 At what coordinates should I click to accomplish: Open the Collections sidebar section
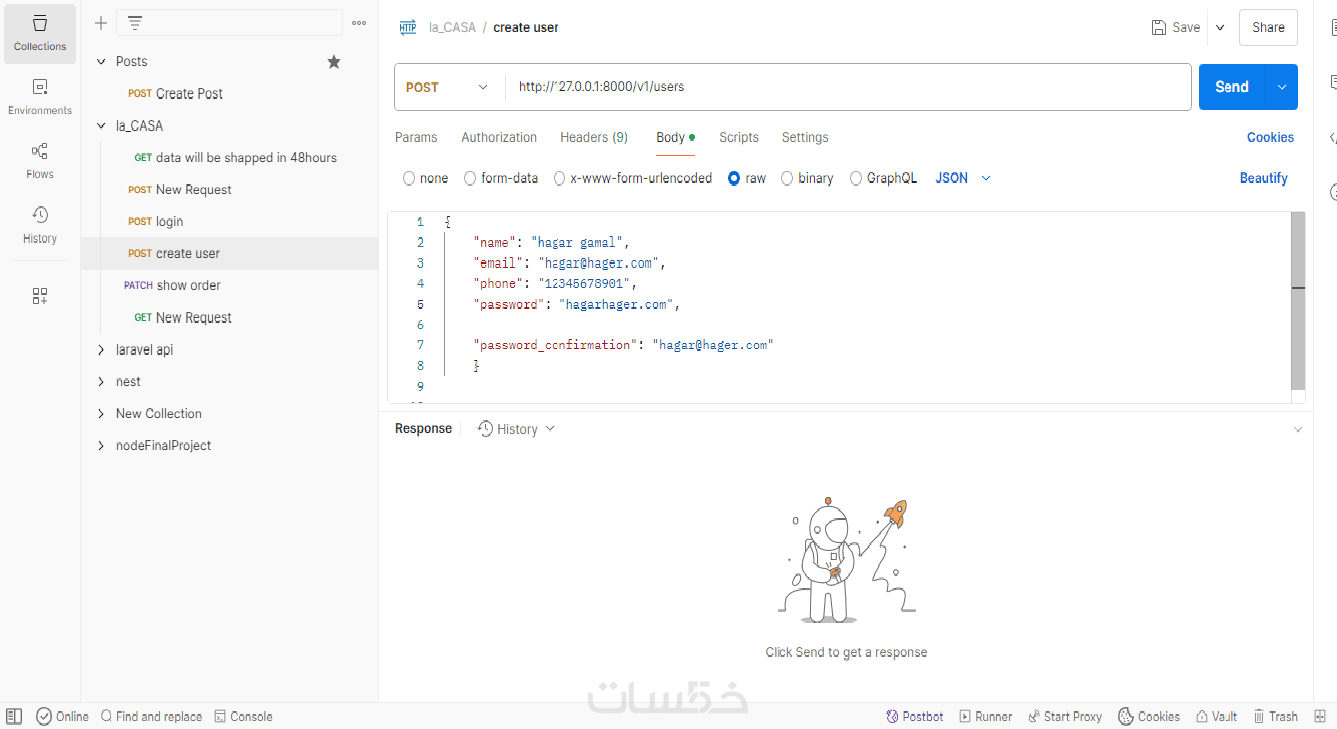[40, 34]
